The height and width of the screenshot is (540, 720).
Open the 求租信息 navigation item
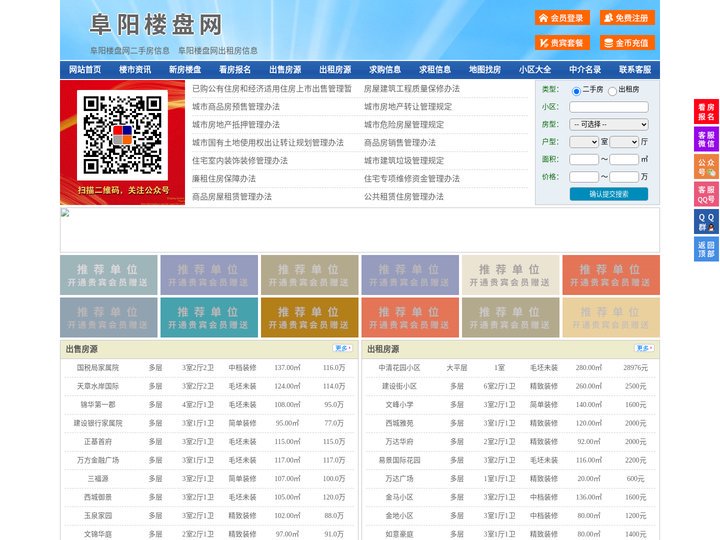(x=435, y=70)
